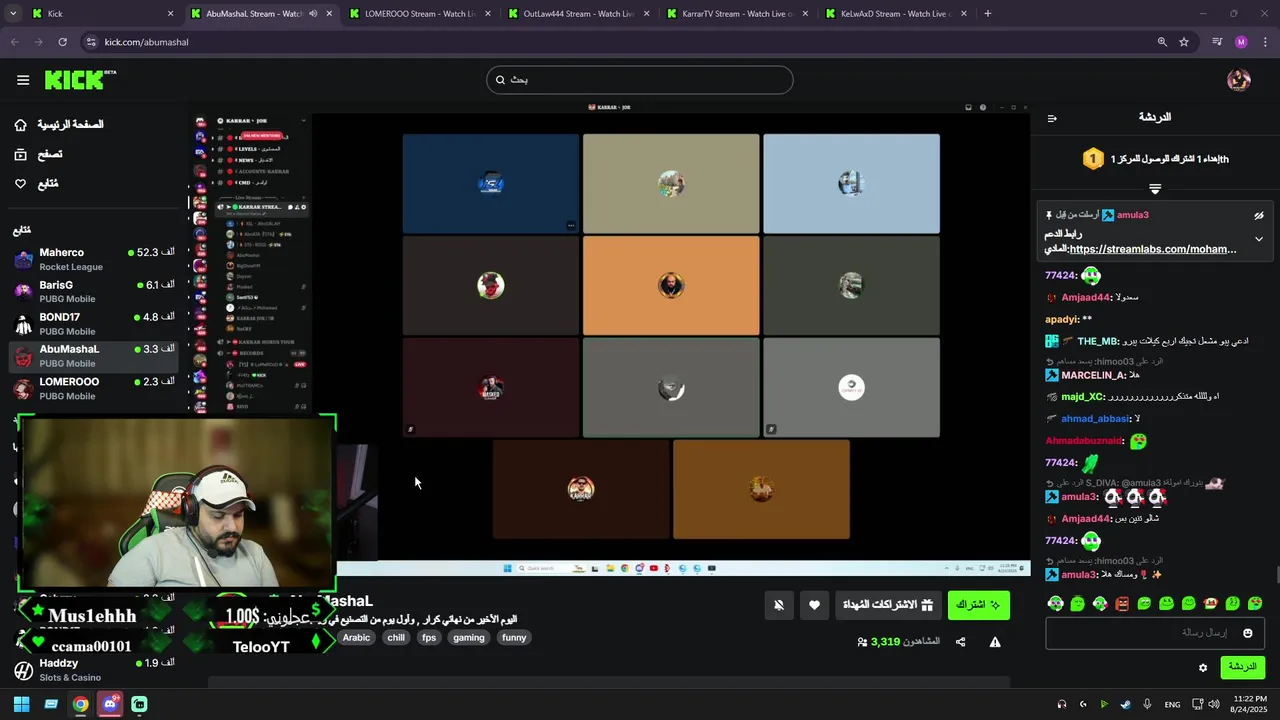The image size is (1280, 720).
Task: Toggle follow with the heart button
Action: (x=814, y=605)
